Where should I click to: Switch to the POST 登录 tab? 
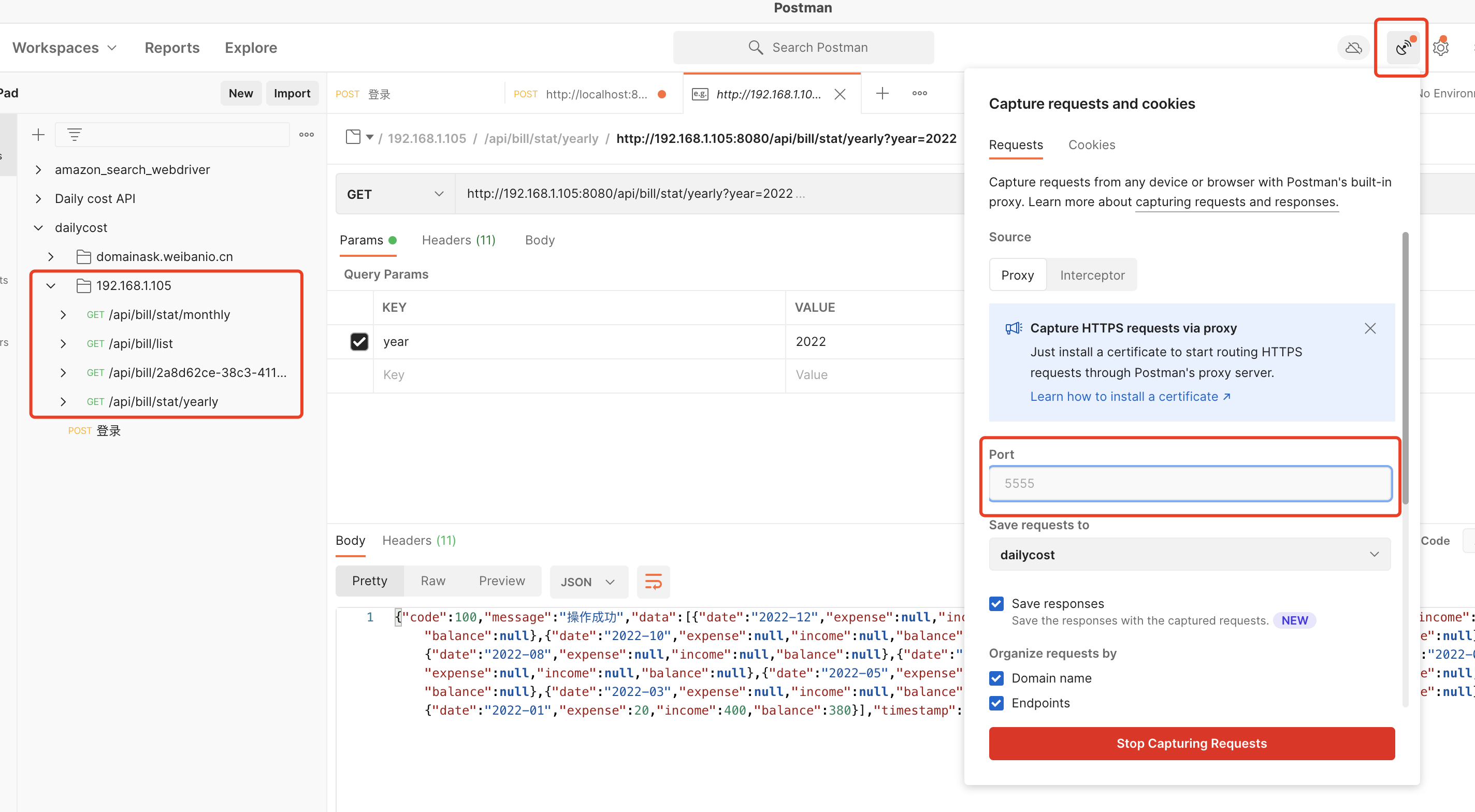(415, 94)
